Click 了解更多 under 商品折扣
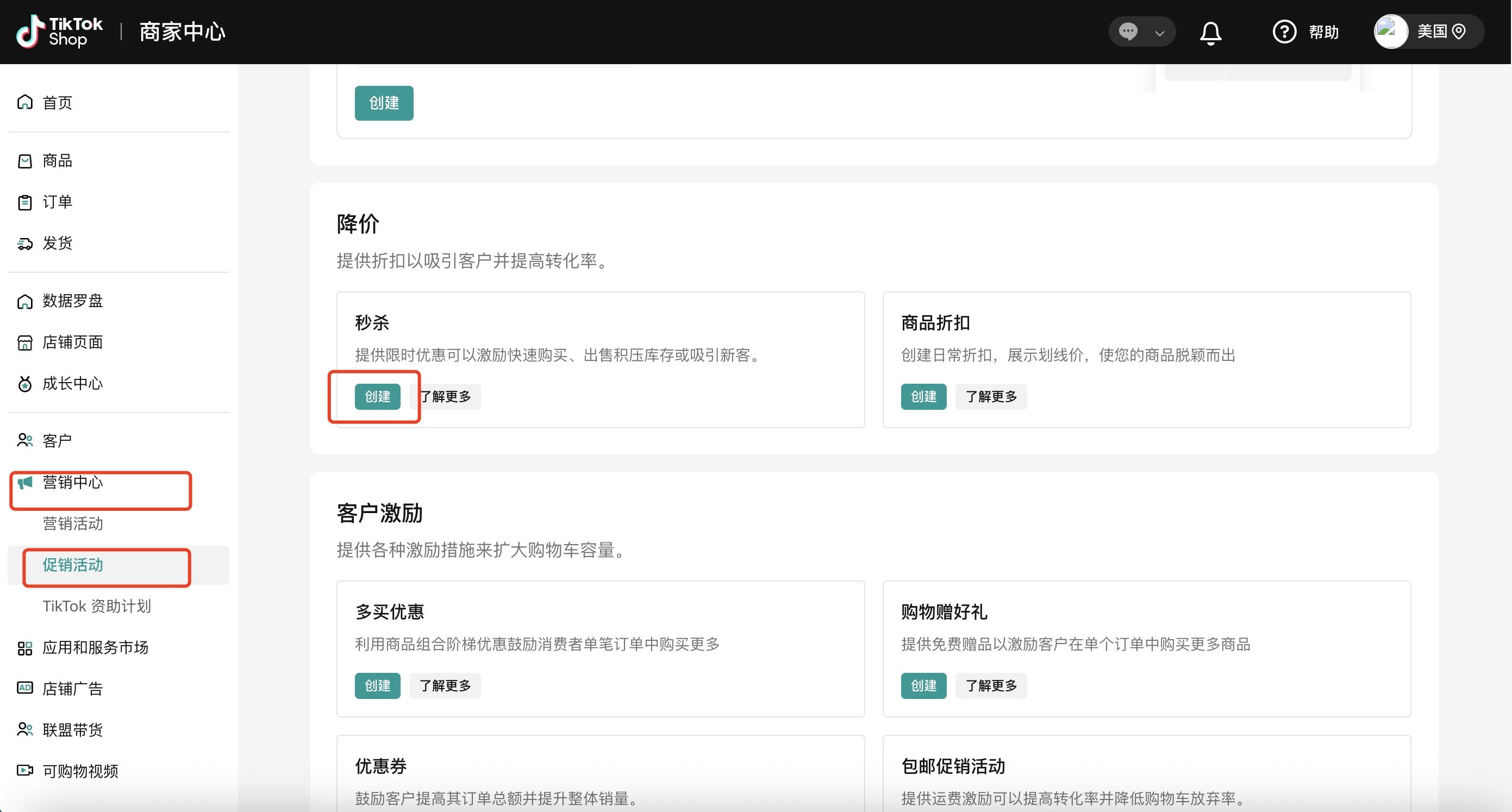The width and height of the screenshot is (1512, 812). coord(990,396)
